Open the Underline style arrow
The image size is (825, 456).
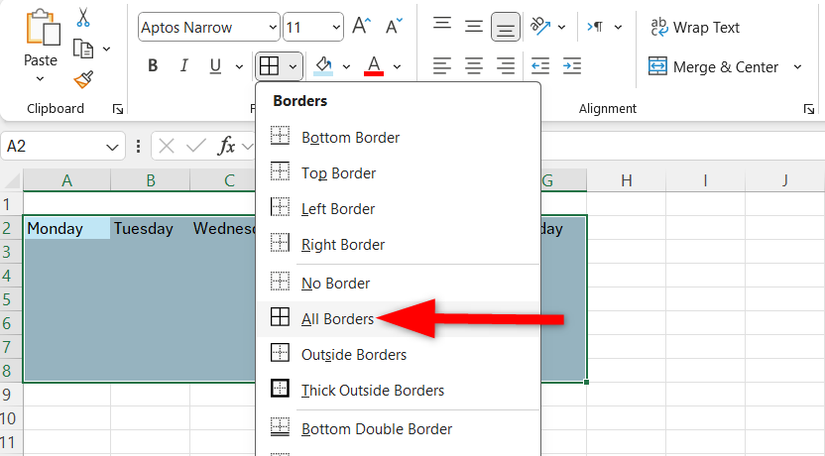tap(239, 66)
